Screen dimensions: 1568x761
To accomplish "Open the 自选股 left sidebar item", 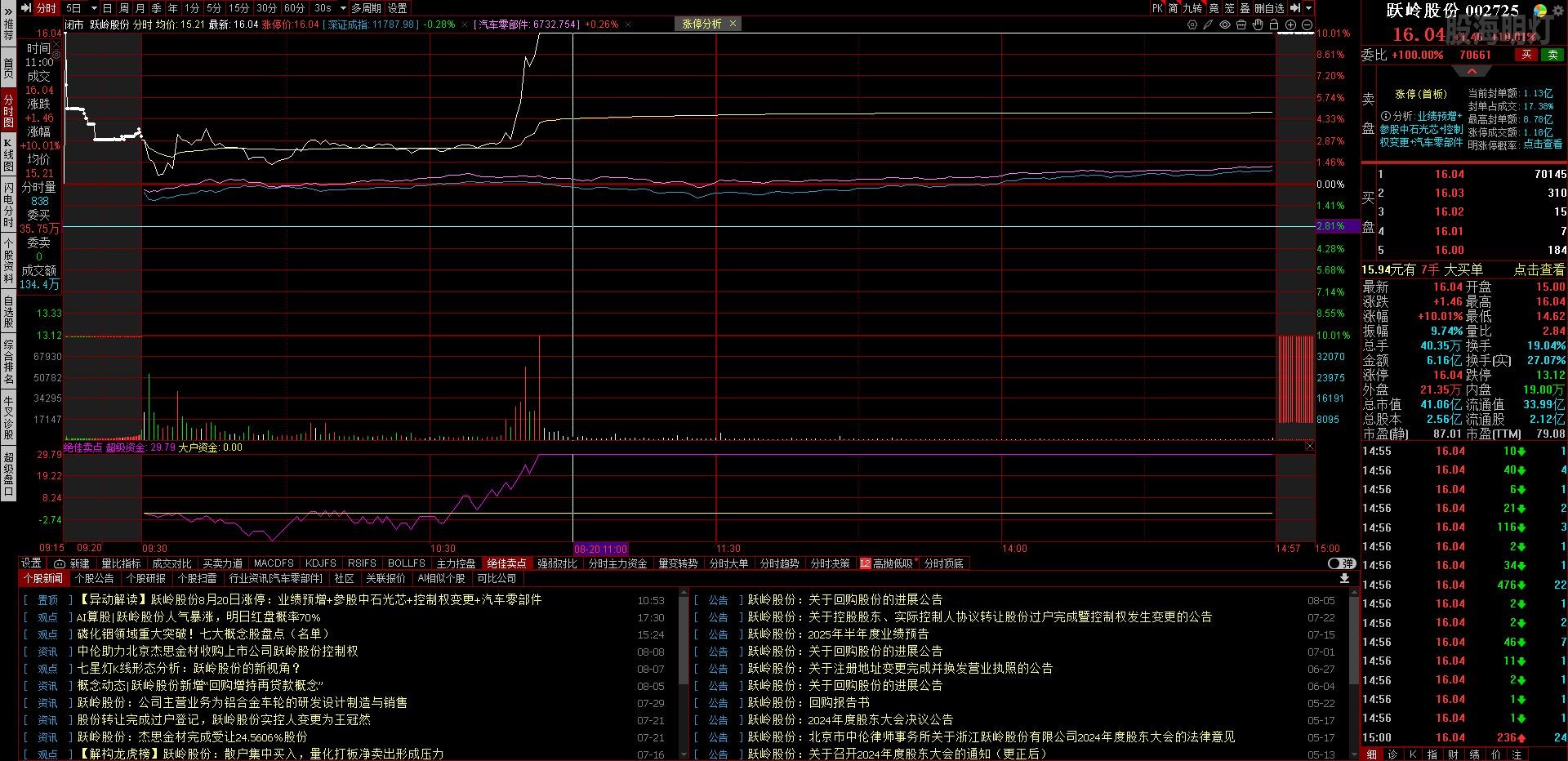I will [x=8, y=311].
